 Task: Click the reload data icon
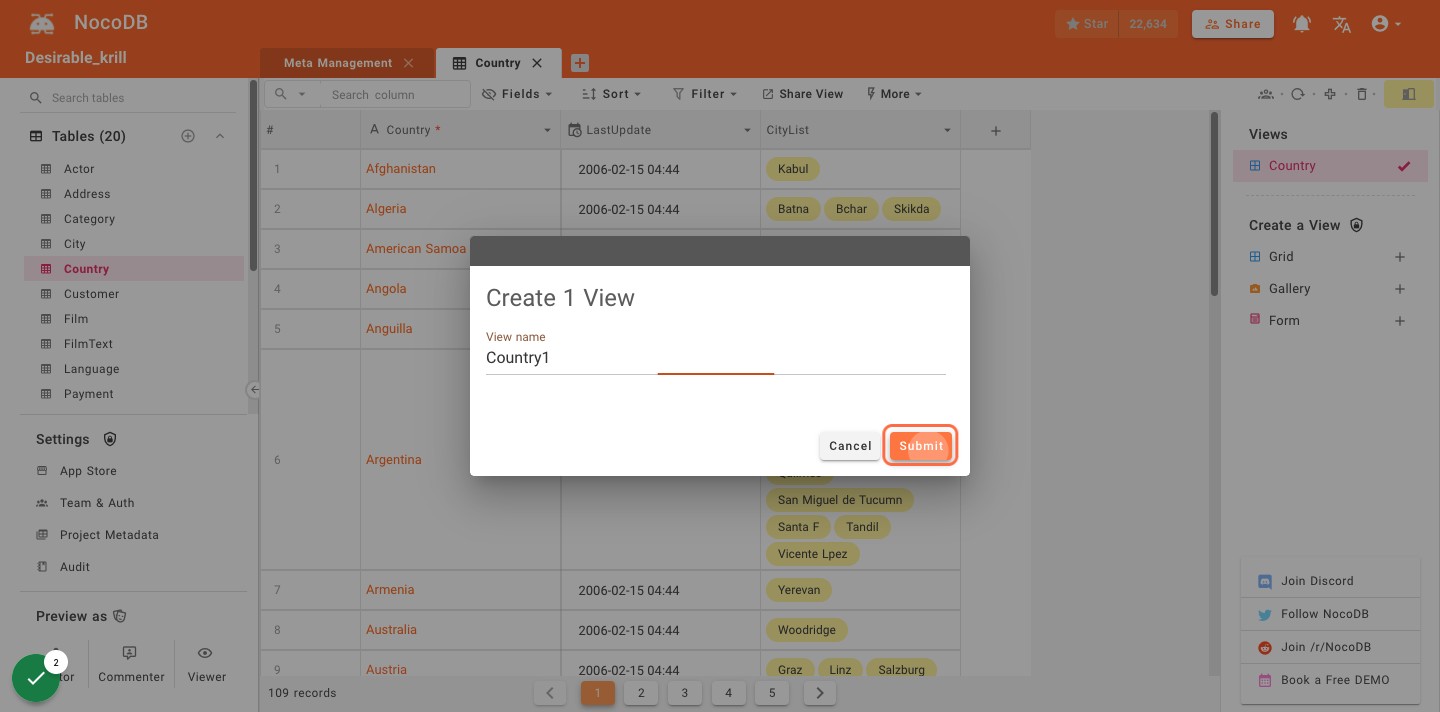(x=1298, y=94)
